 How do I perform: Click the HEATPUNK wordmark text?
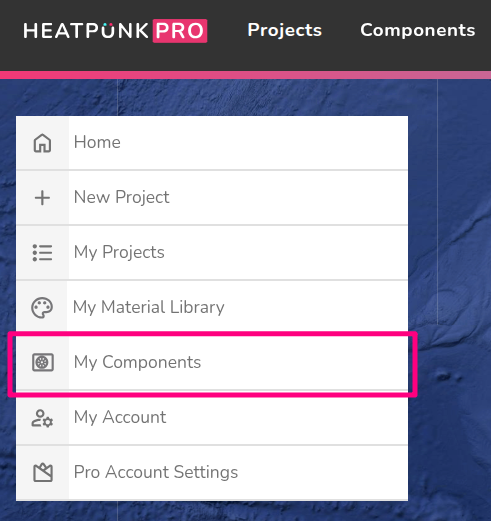click(x=86, y=31)
